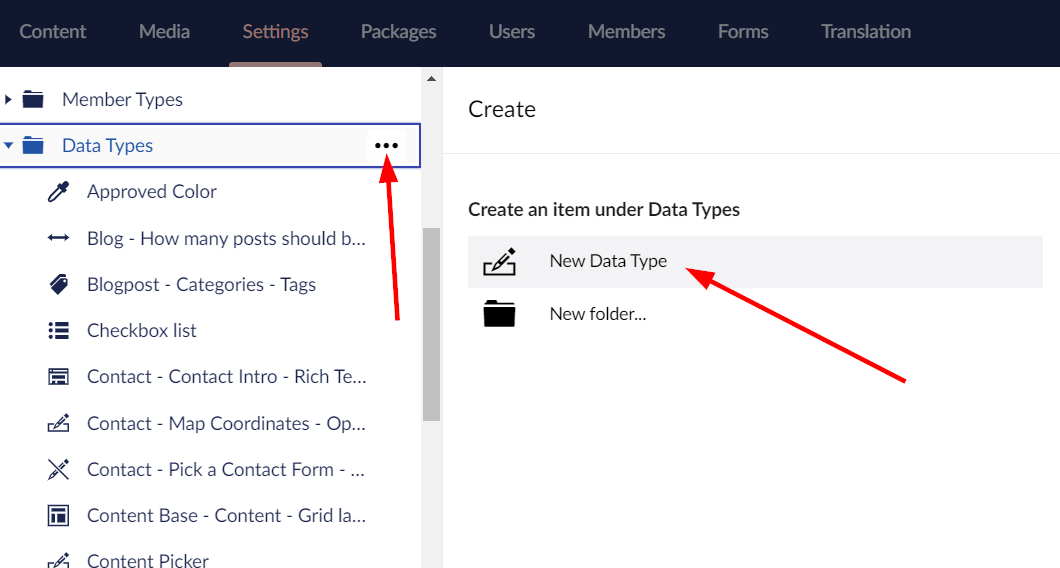Expand the Member Types tree node
Screen dimensions: 1060x568
coord(8,99)
